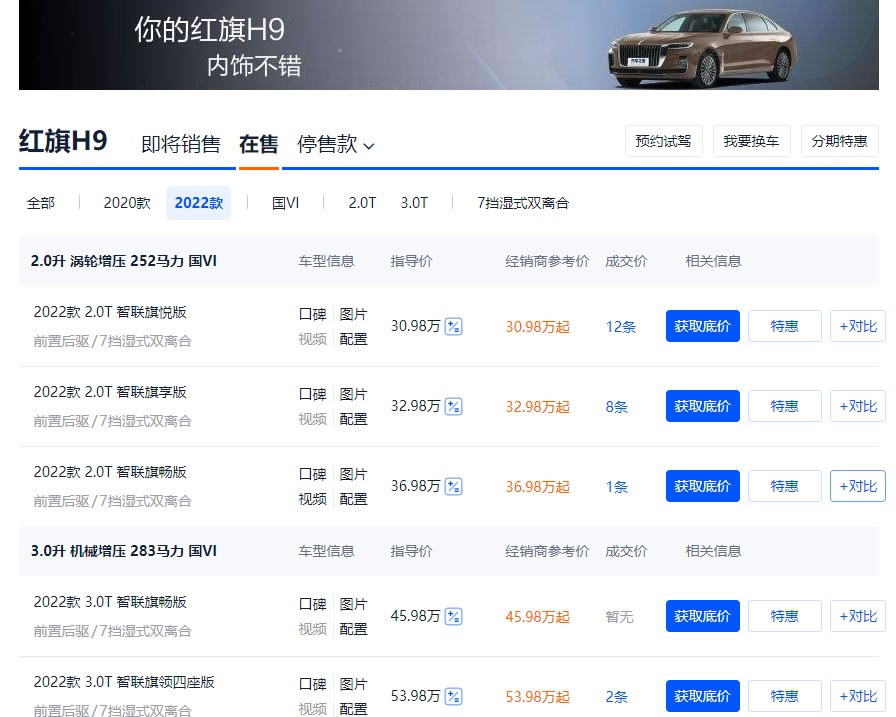Click the 我要换车 button

tap(751, 141)
